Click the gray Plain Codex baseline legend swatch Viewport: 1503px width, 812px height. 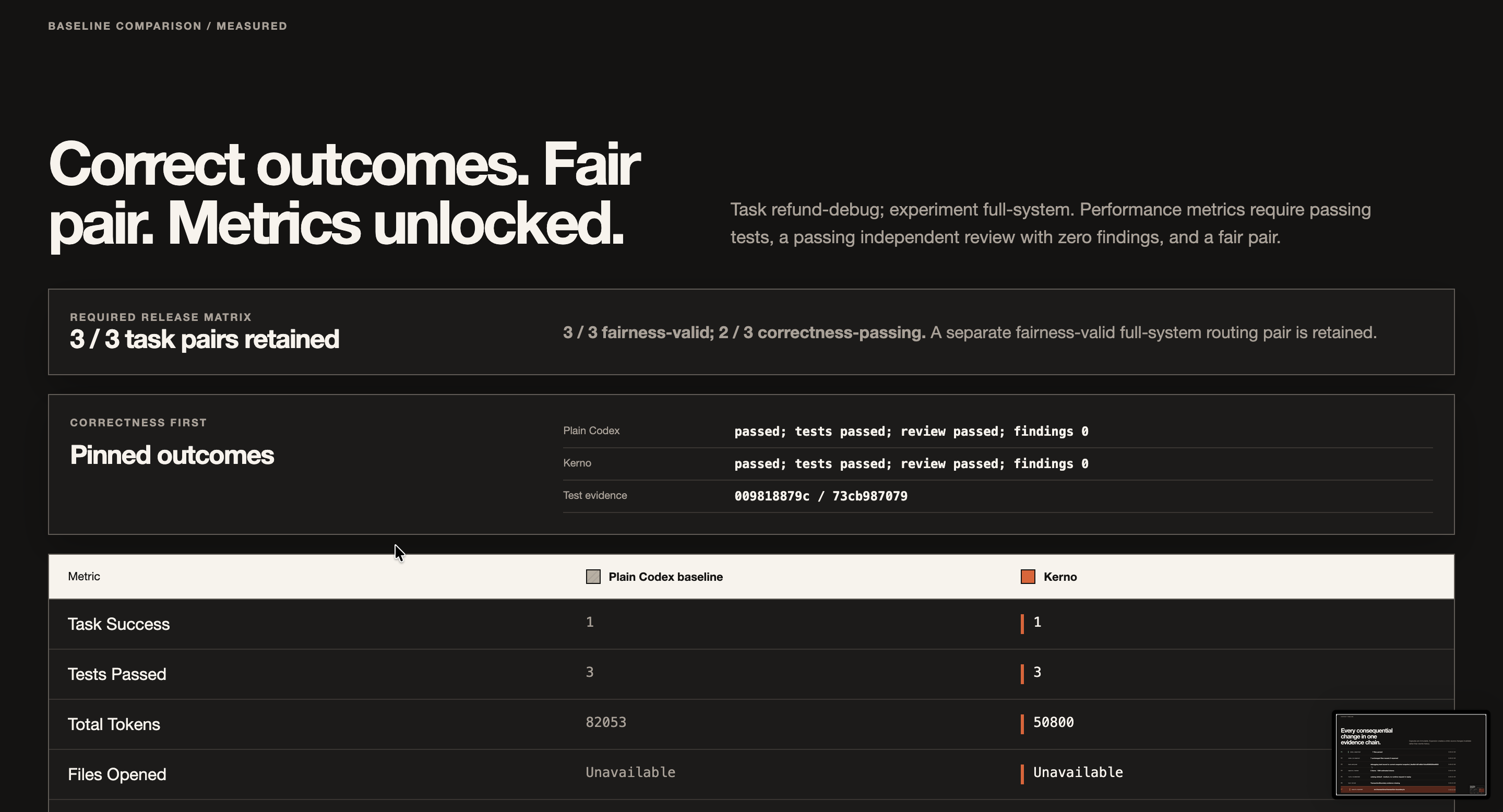[x=593, y=576]
